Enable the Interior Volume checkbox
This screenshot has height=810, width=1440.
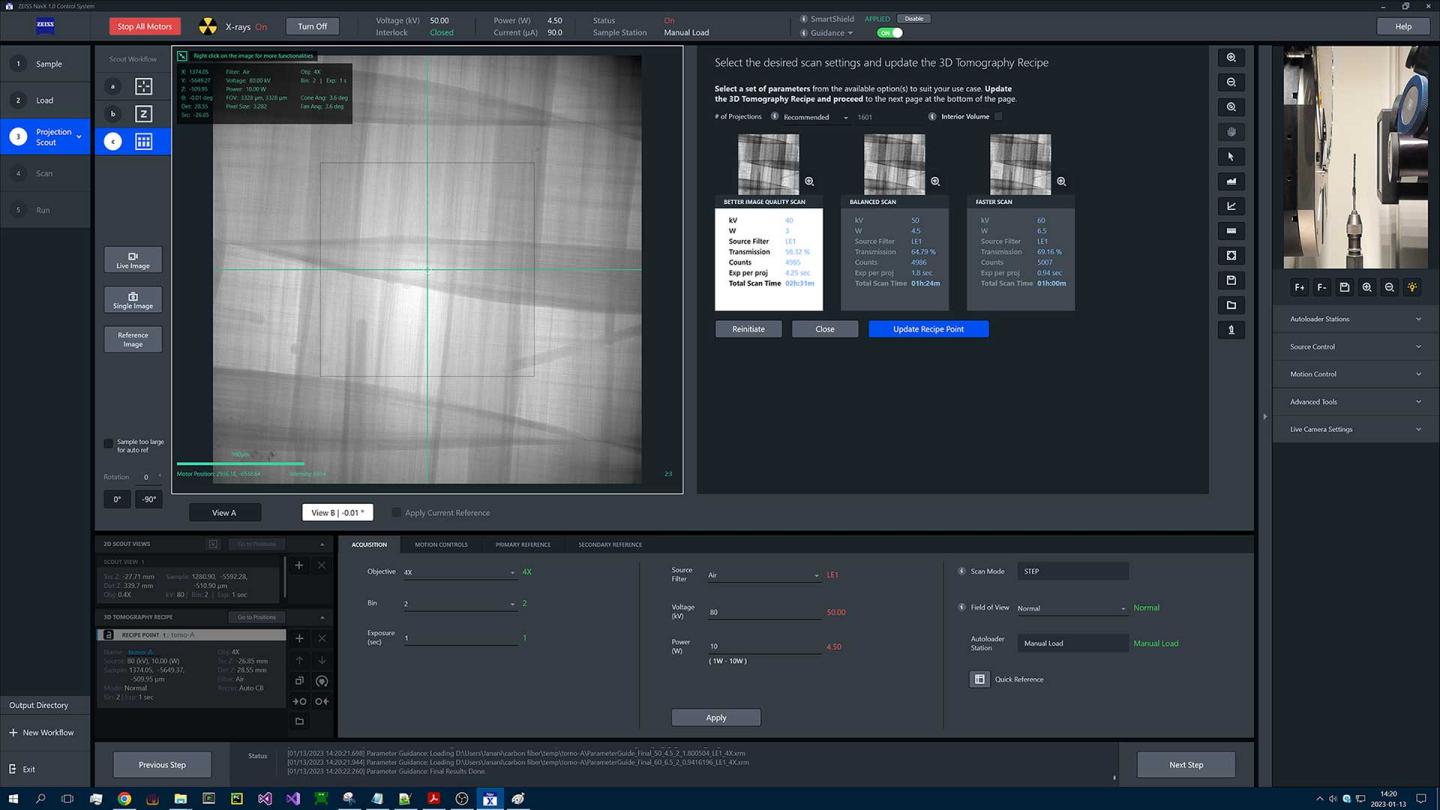pyautogui.click(x=997, y=116)
